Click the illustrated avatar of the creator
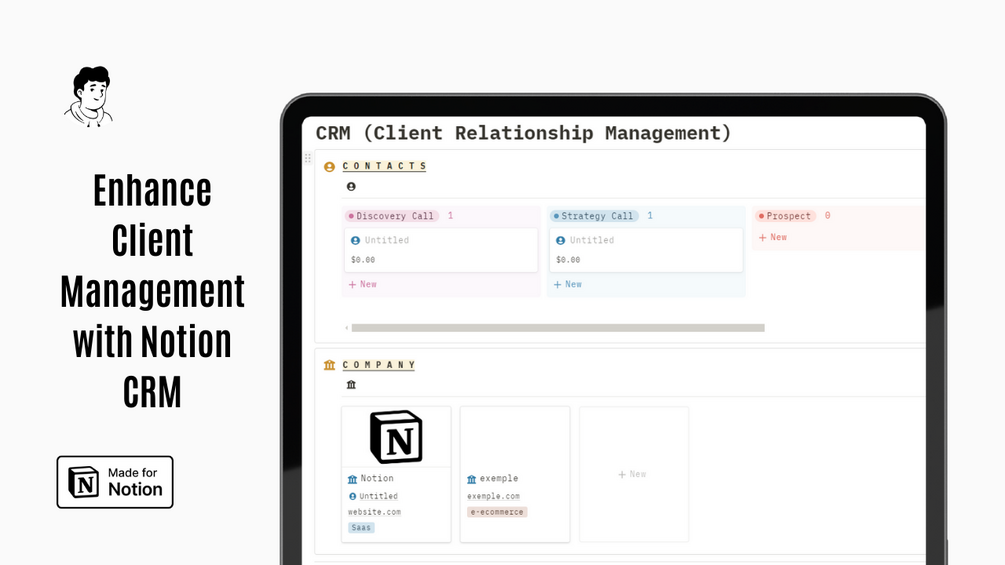Screen dimensions: 1005x565 (x=90, y=97)
